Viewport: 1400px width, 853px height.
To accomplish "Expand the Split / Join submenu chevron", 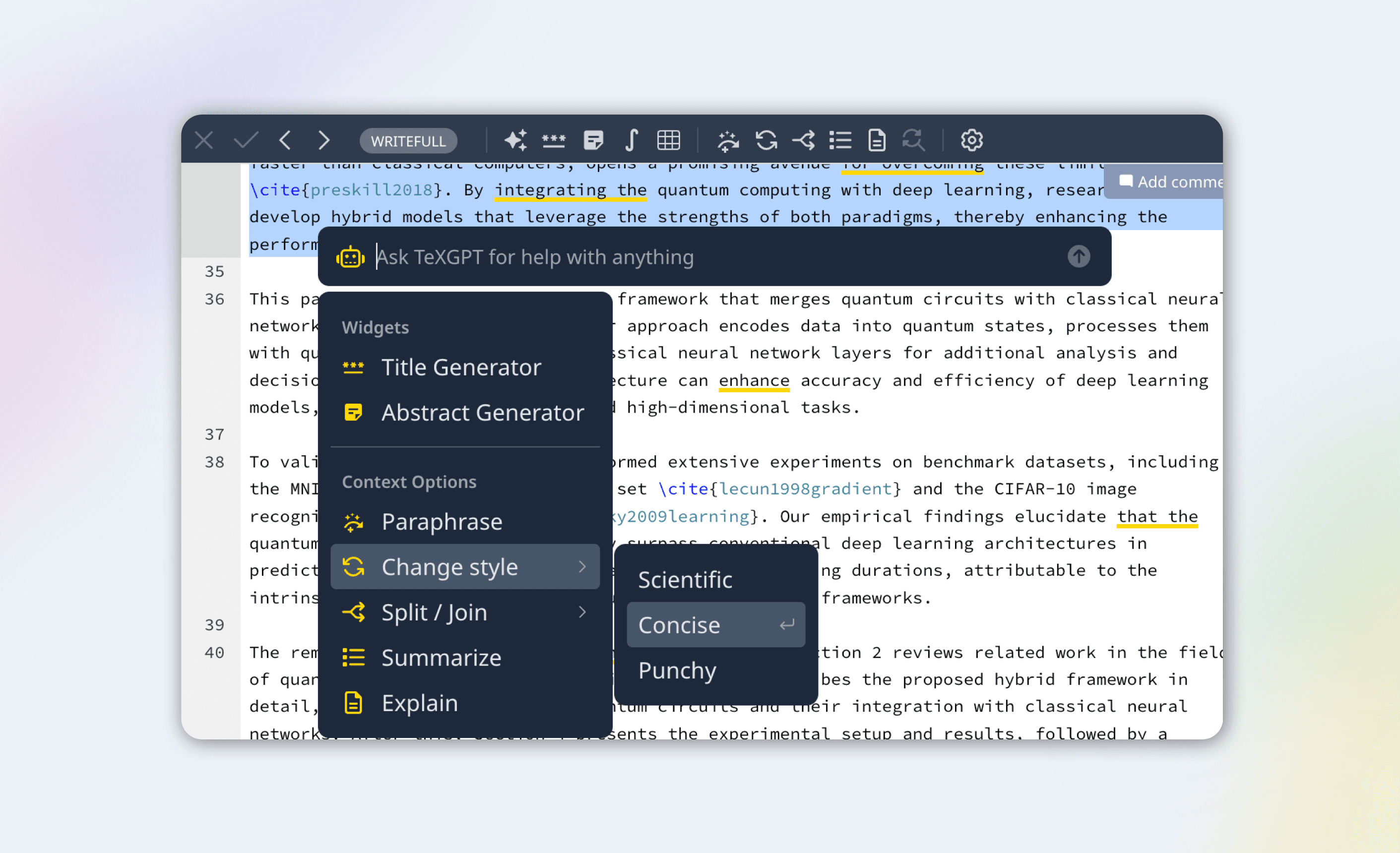I will coord(582,612).
